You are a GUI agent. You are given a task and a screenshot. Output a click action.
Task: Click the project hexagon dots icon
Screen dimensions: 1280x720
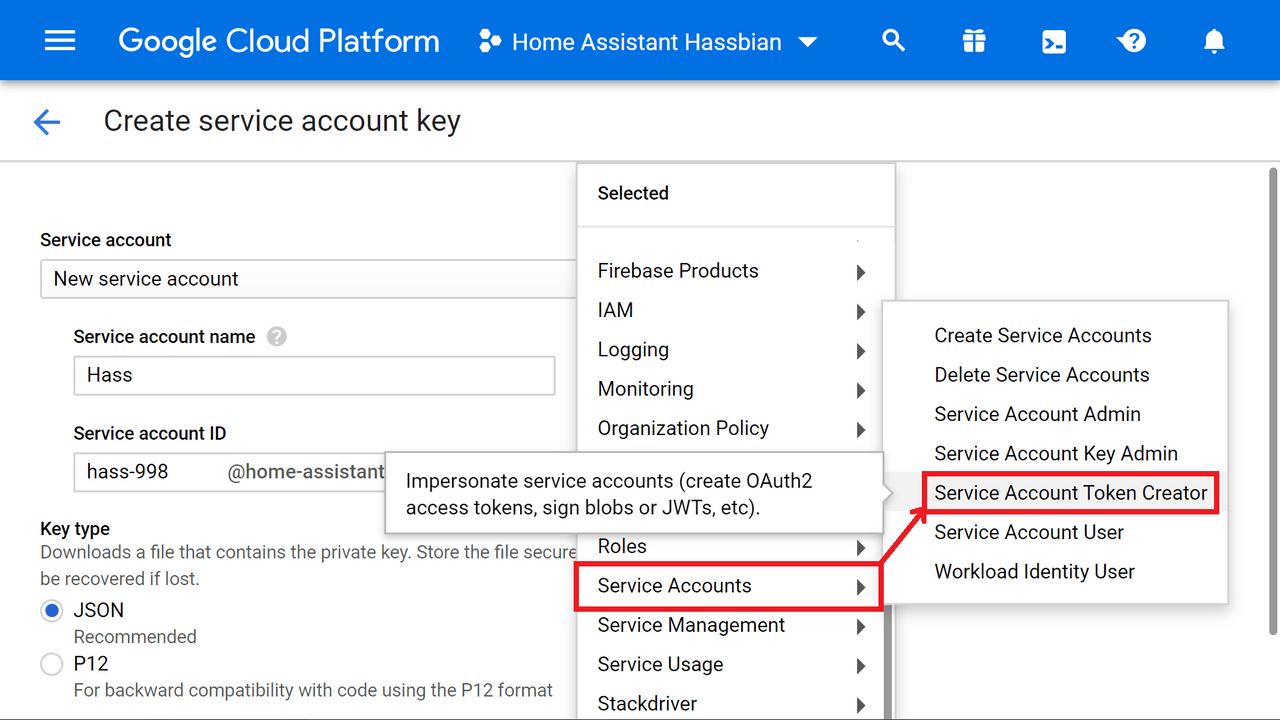(x=490, y=42)
